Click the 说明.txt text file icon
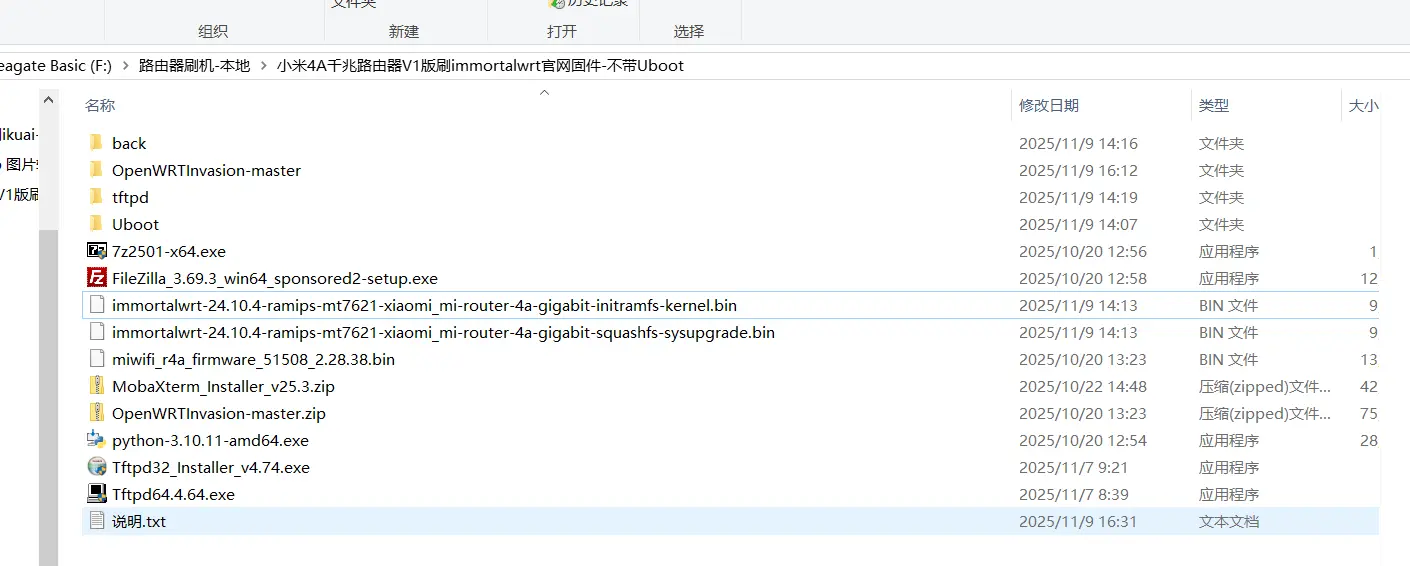Viewport: 1410px width, 566px height. 96,521
